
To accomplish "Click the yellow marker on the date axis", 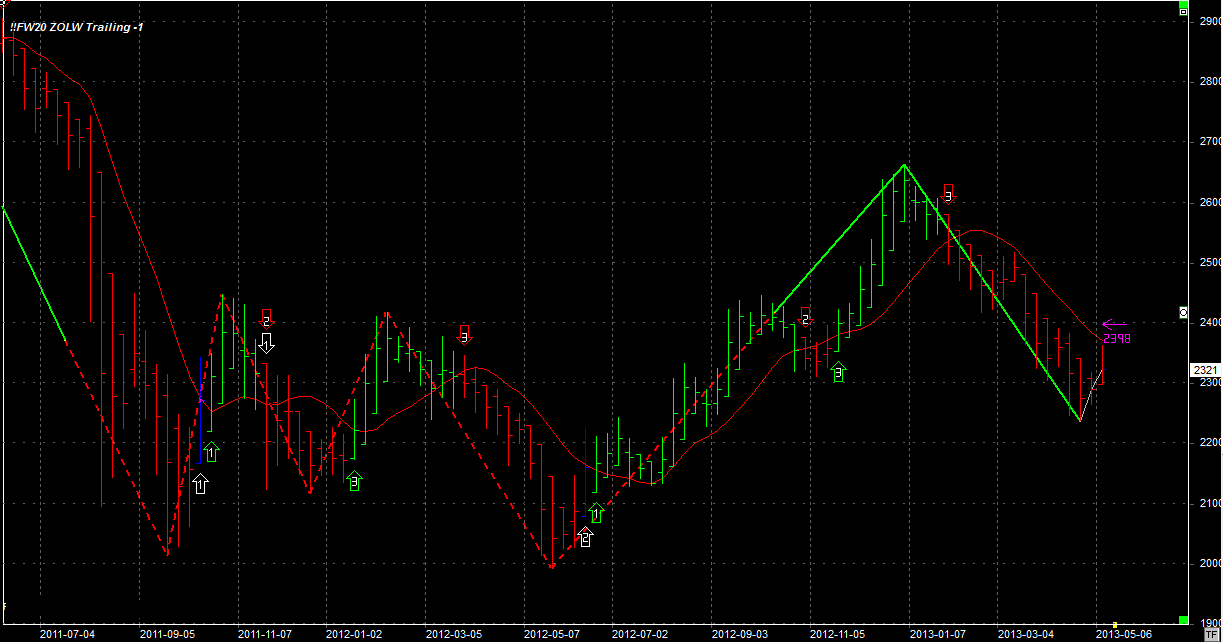I will click(1115, 625).
